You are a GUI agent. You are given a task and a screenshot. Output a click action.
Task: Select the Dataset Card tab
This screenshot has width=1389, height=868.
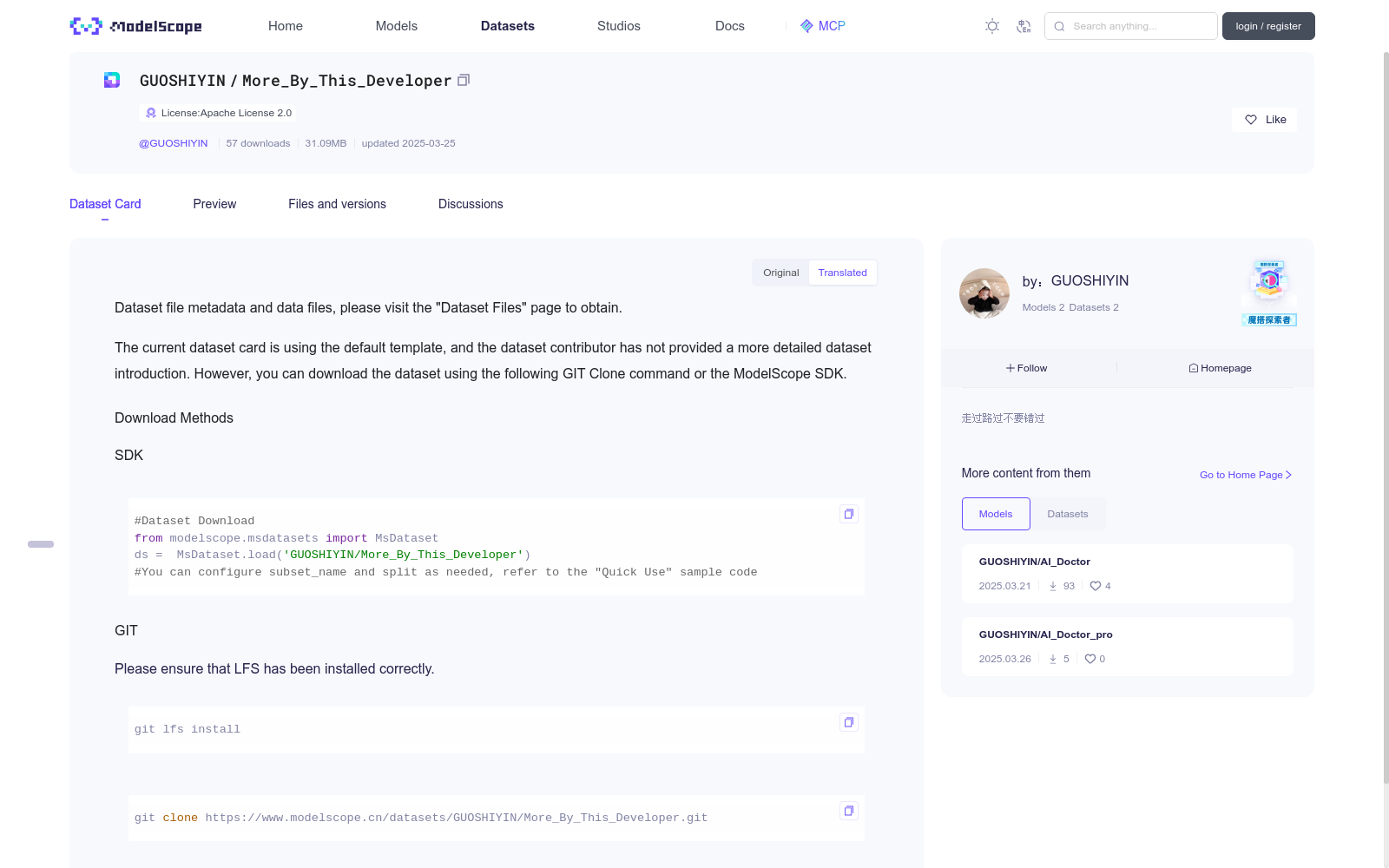click(x=105, y=204)
